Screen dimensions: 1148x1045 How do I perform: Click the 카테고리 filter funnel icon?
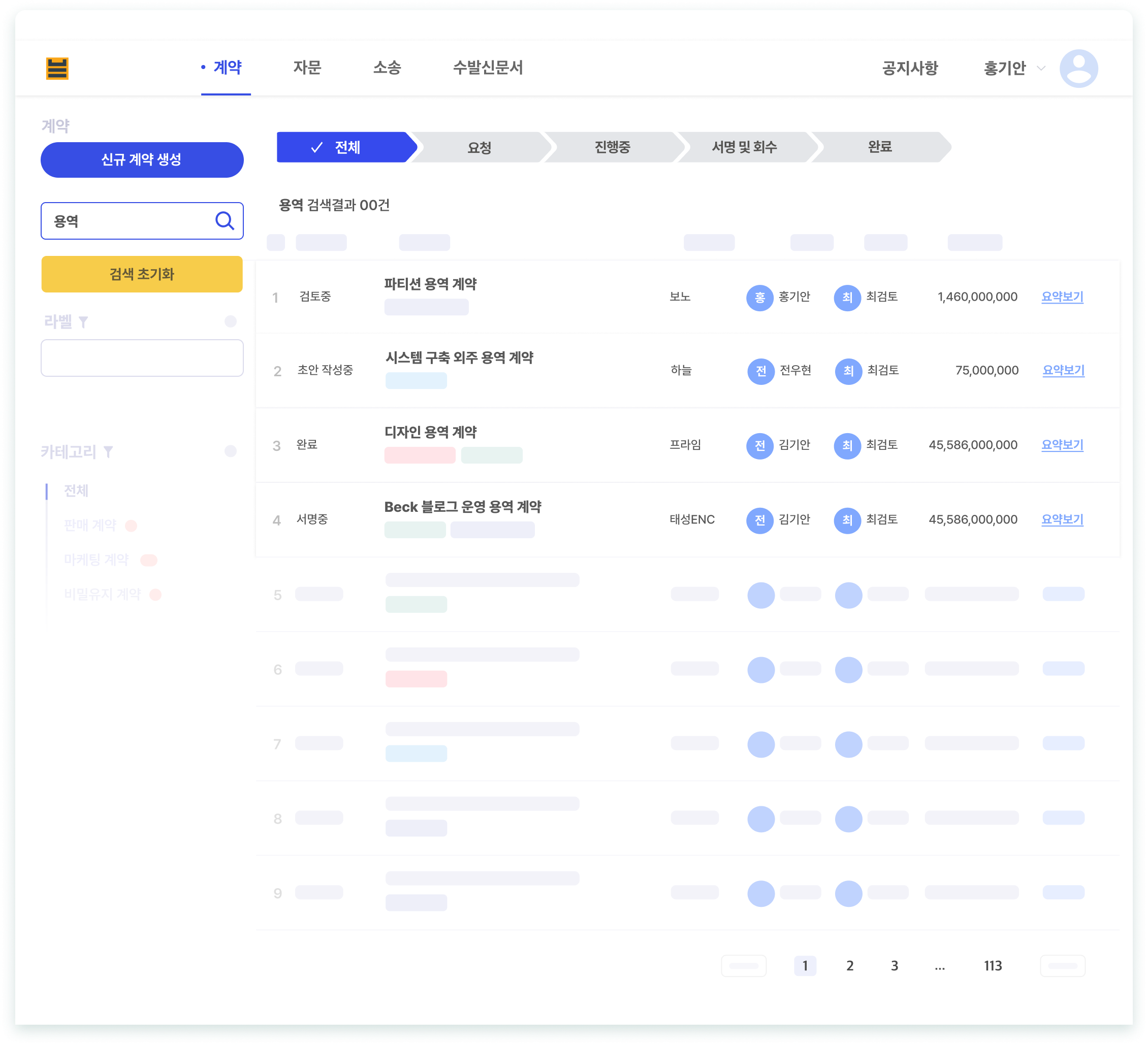[x=108, y=452]
